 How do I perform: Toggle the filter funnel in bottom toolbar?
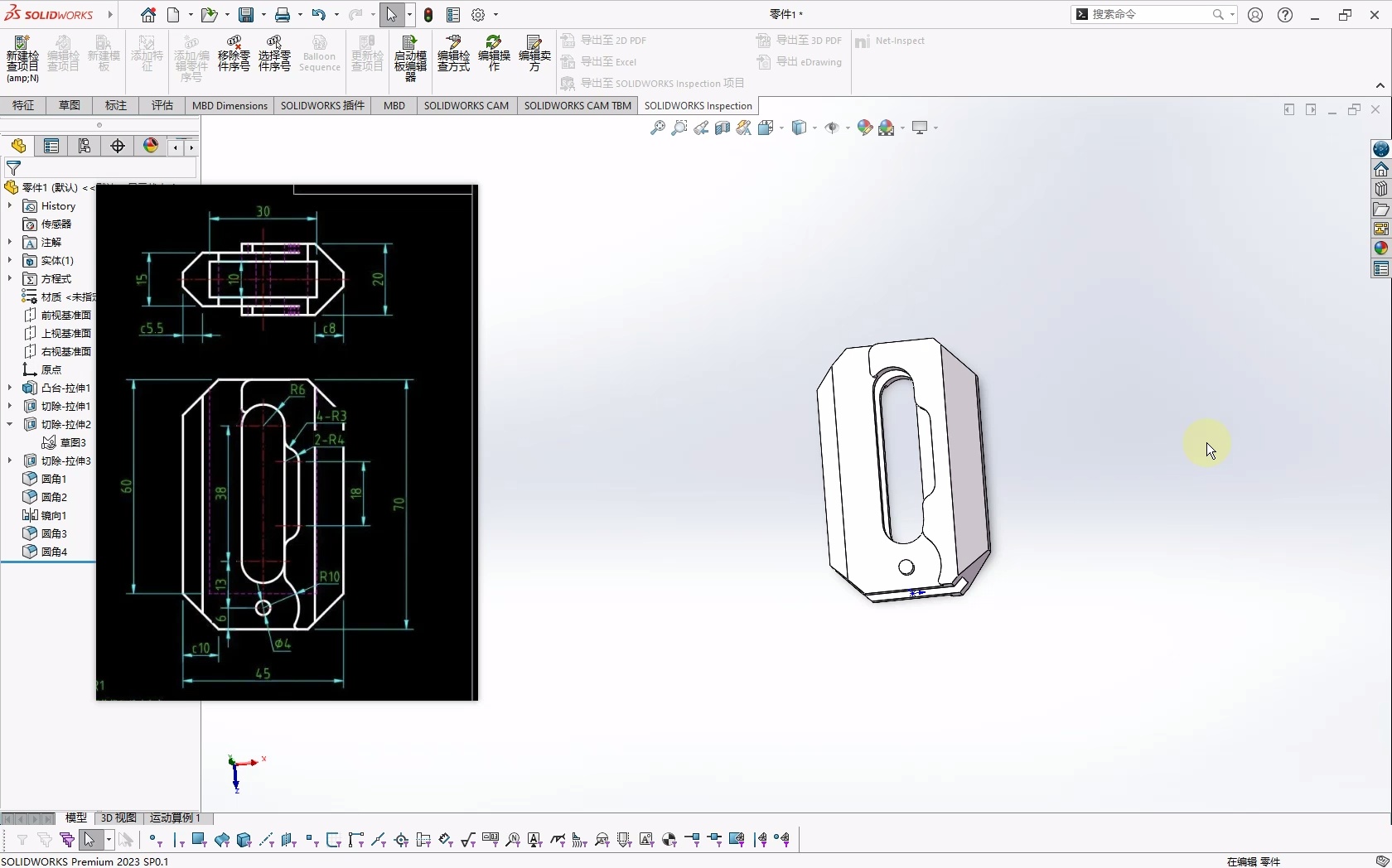22,840
